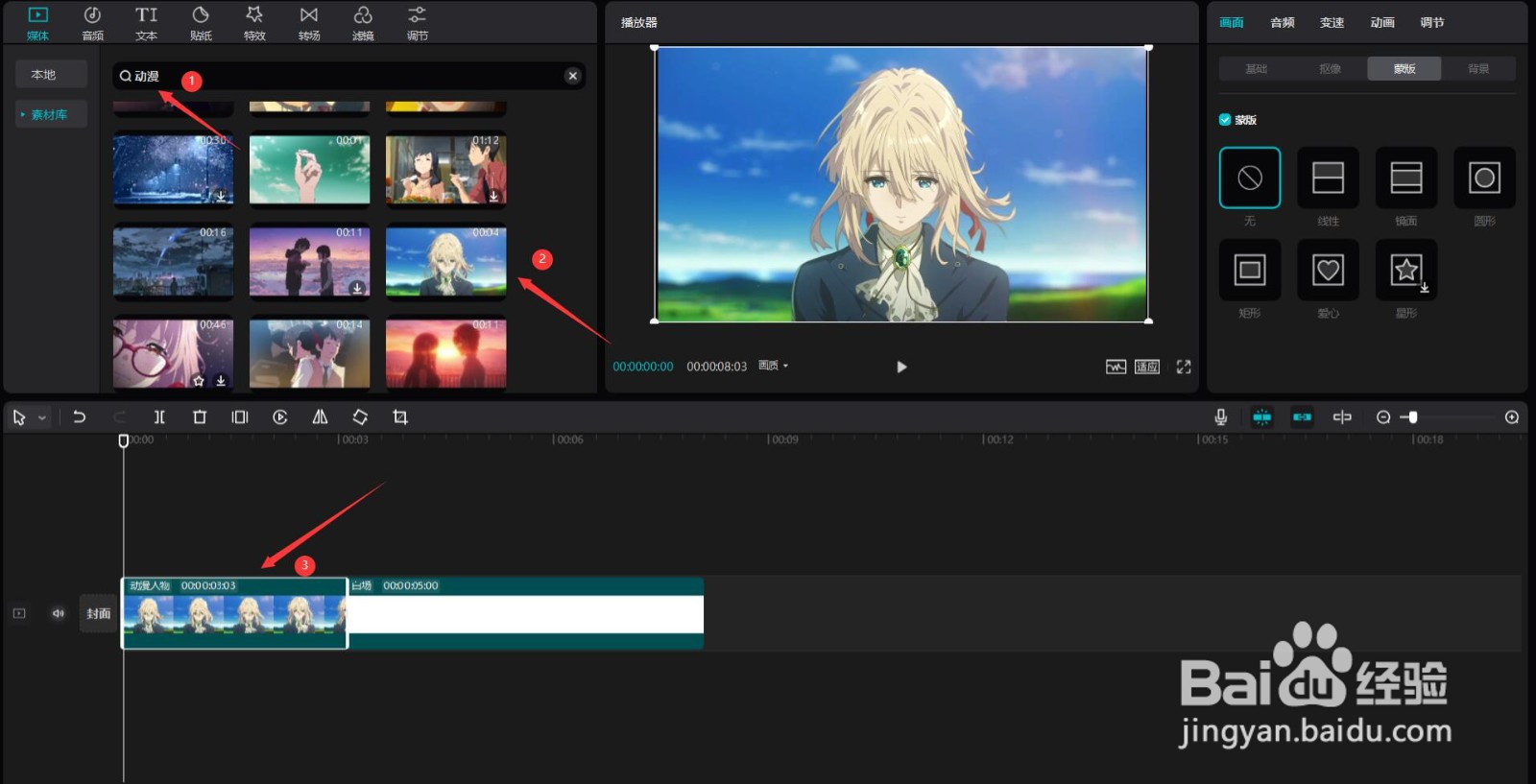Open the 特效 effects panel
The height and width of the screenshot is (784, 1536).
click(x=254, y=23)
